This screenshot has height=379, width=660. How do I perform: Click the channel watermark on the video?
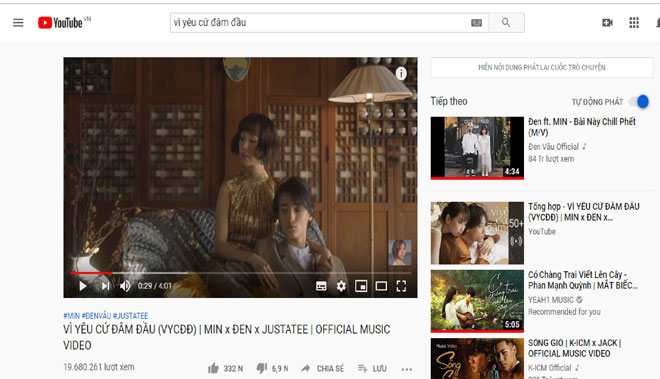point(399,252)
